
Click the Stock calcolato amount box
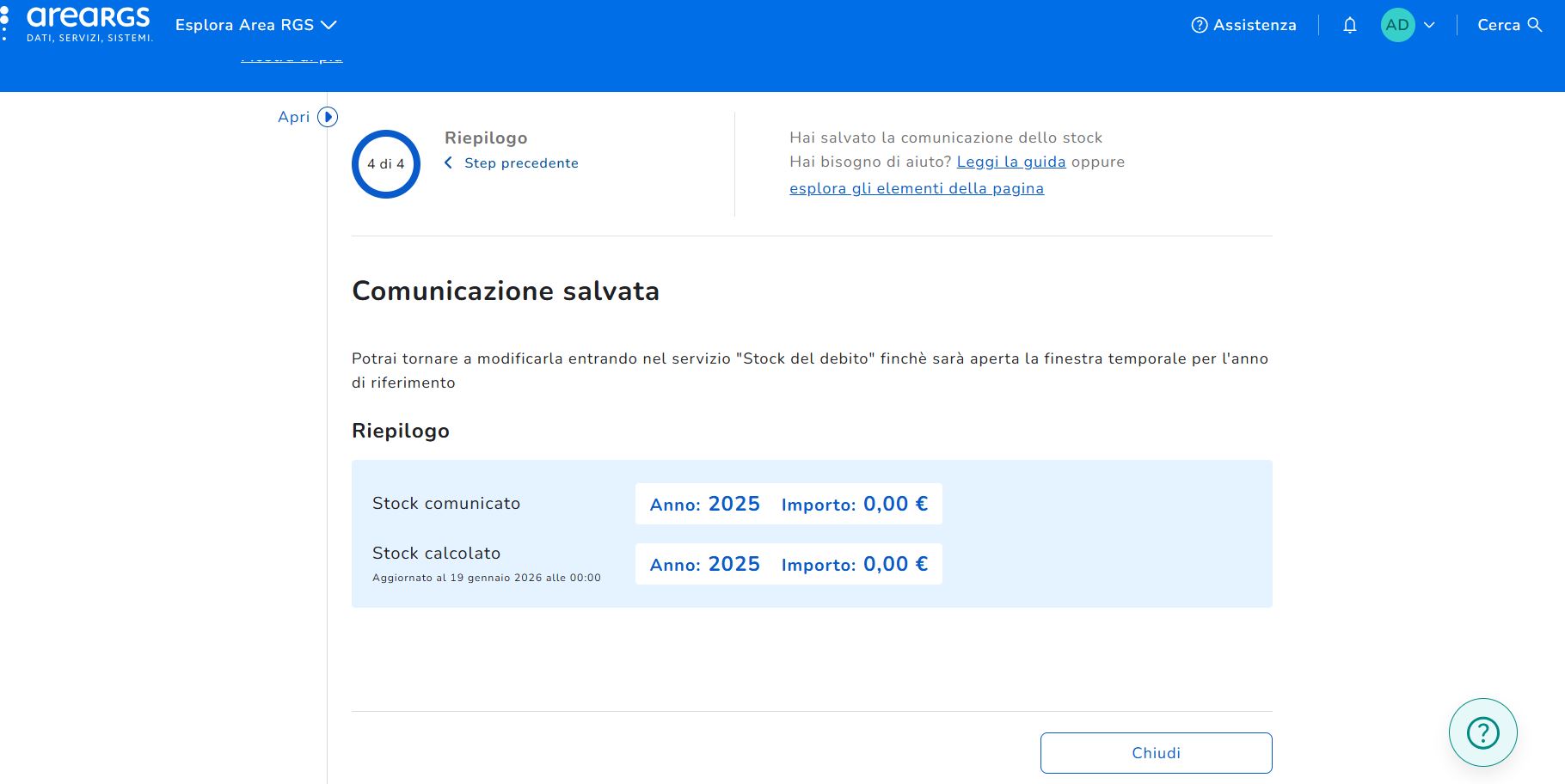[x=789, y=564]
